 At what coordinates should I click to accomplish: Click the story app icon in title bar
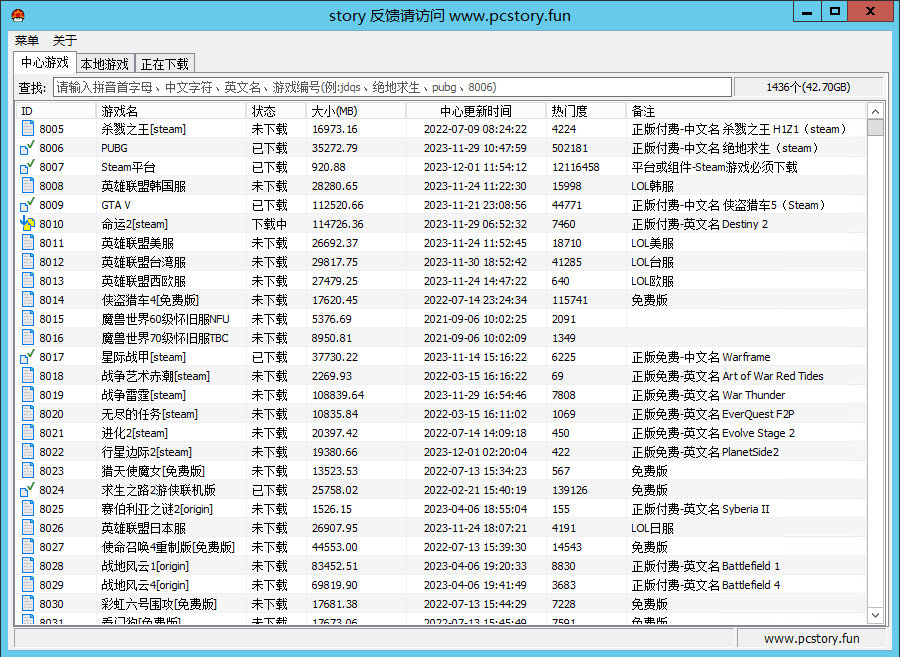(x=18, y=15)
